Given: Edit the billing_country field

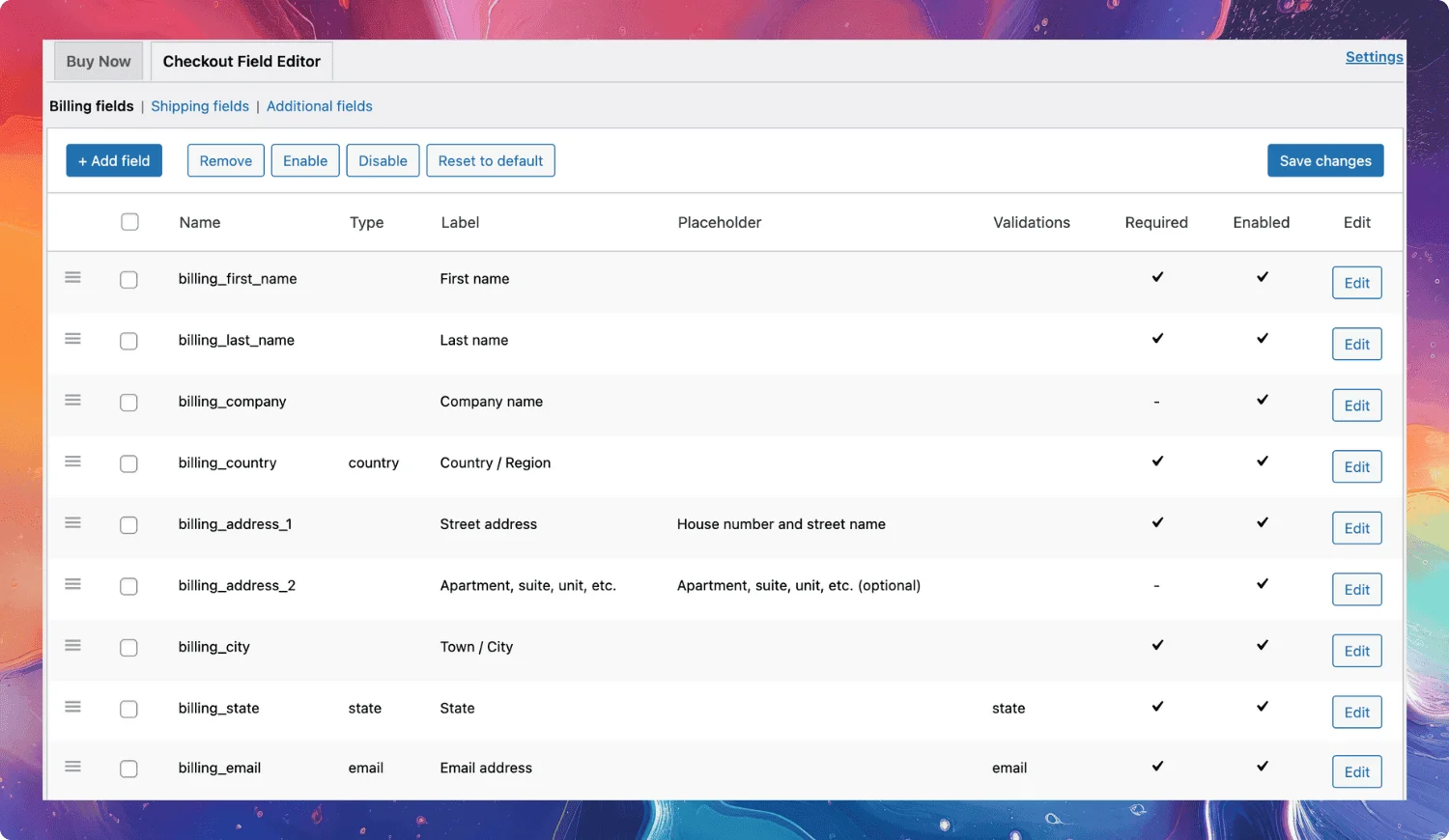Looking at the screenshot, I should [x=1357, y=466].
